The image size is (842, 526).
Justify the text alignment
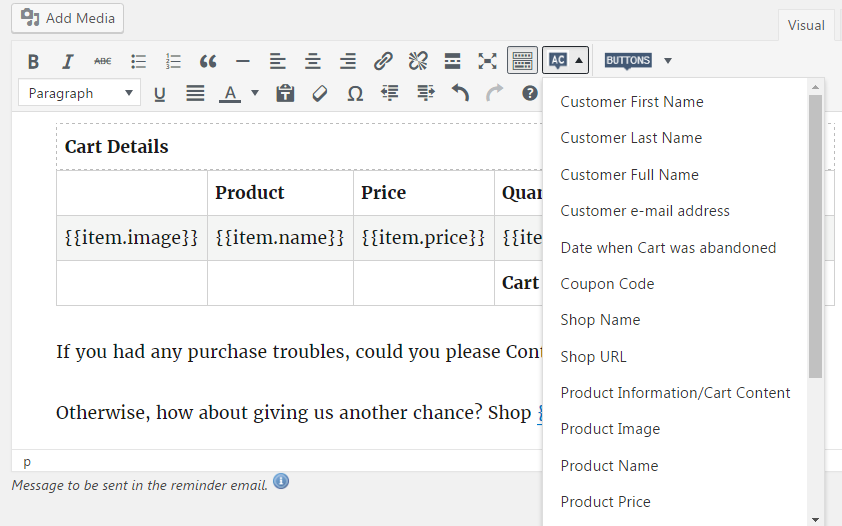pyautogui.click(x=195, y=94)
